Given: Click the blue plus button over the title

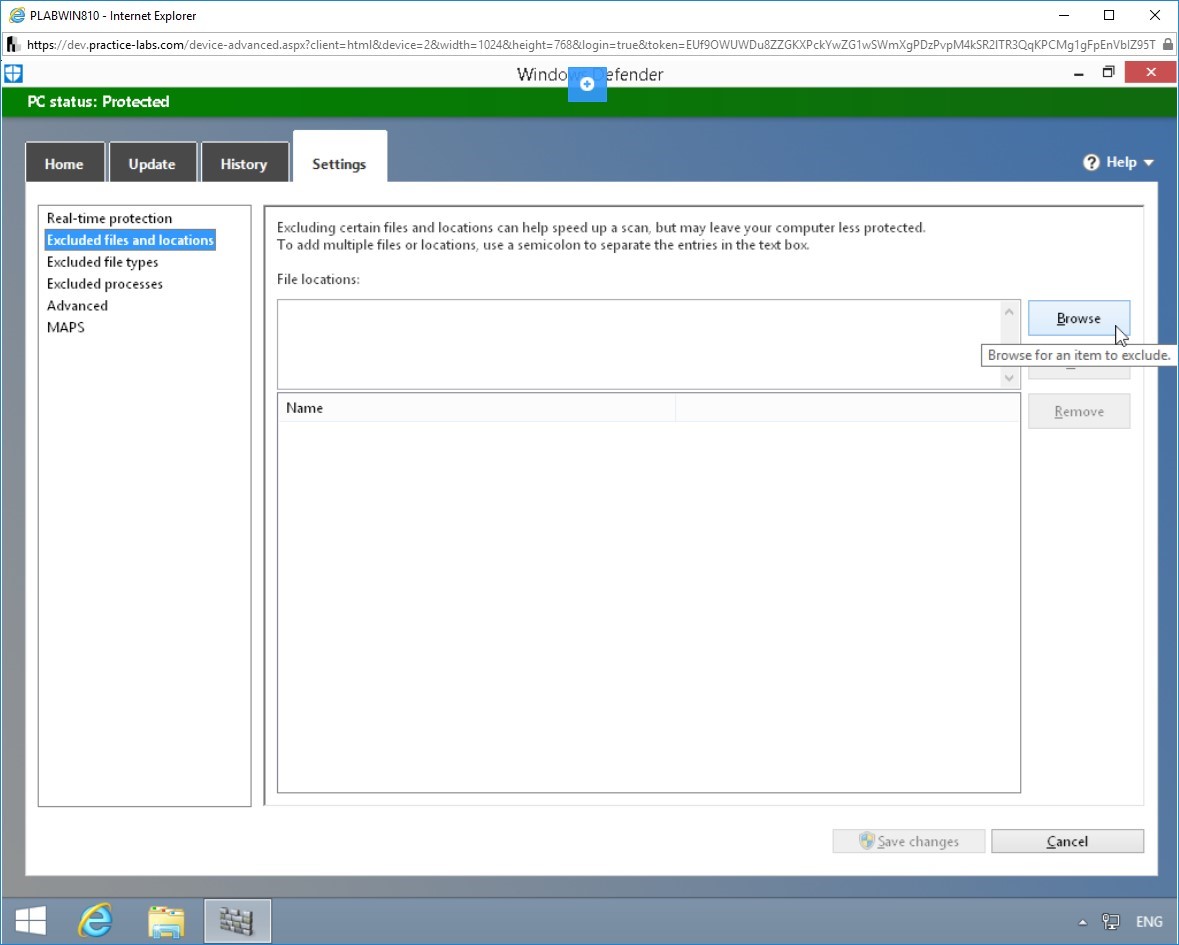Looking at the screenshot, I should 587,84.
